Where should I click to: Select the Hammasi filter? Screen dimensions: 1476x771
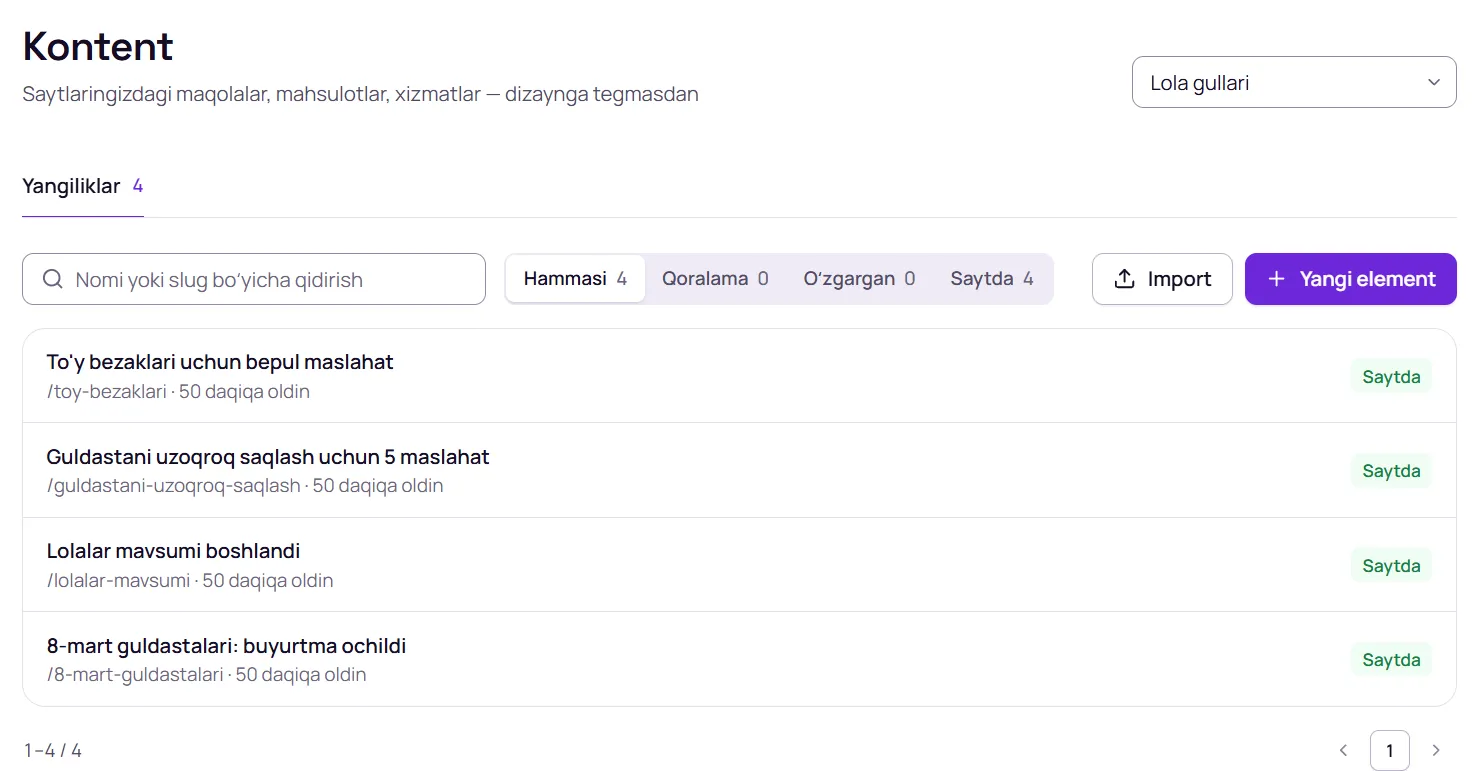click(x=575, y=279)
